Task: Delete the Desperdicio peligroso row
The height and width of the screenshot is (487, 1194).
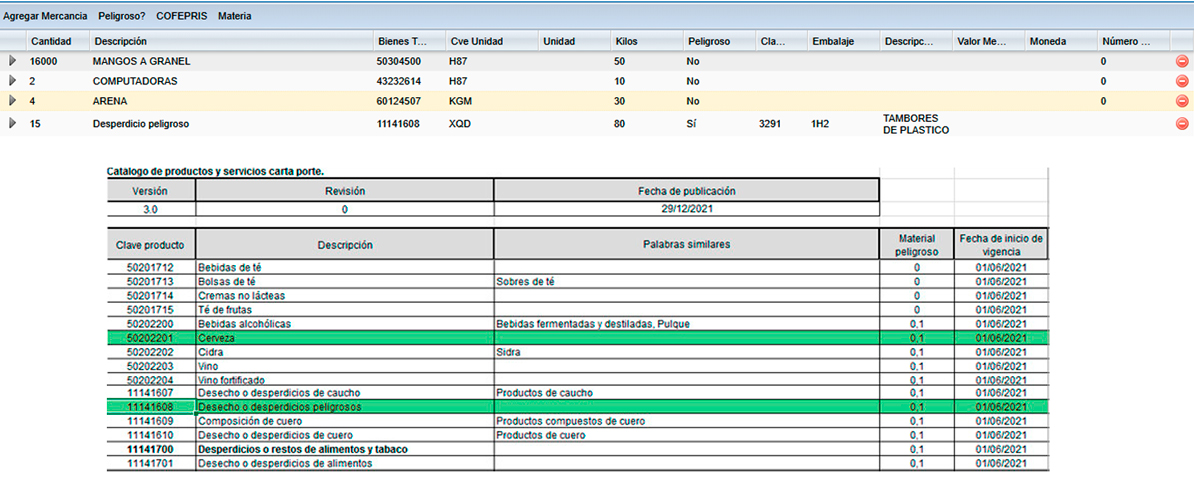Action: coord(1181,124)
